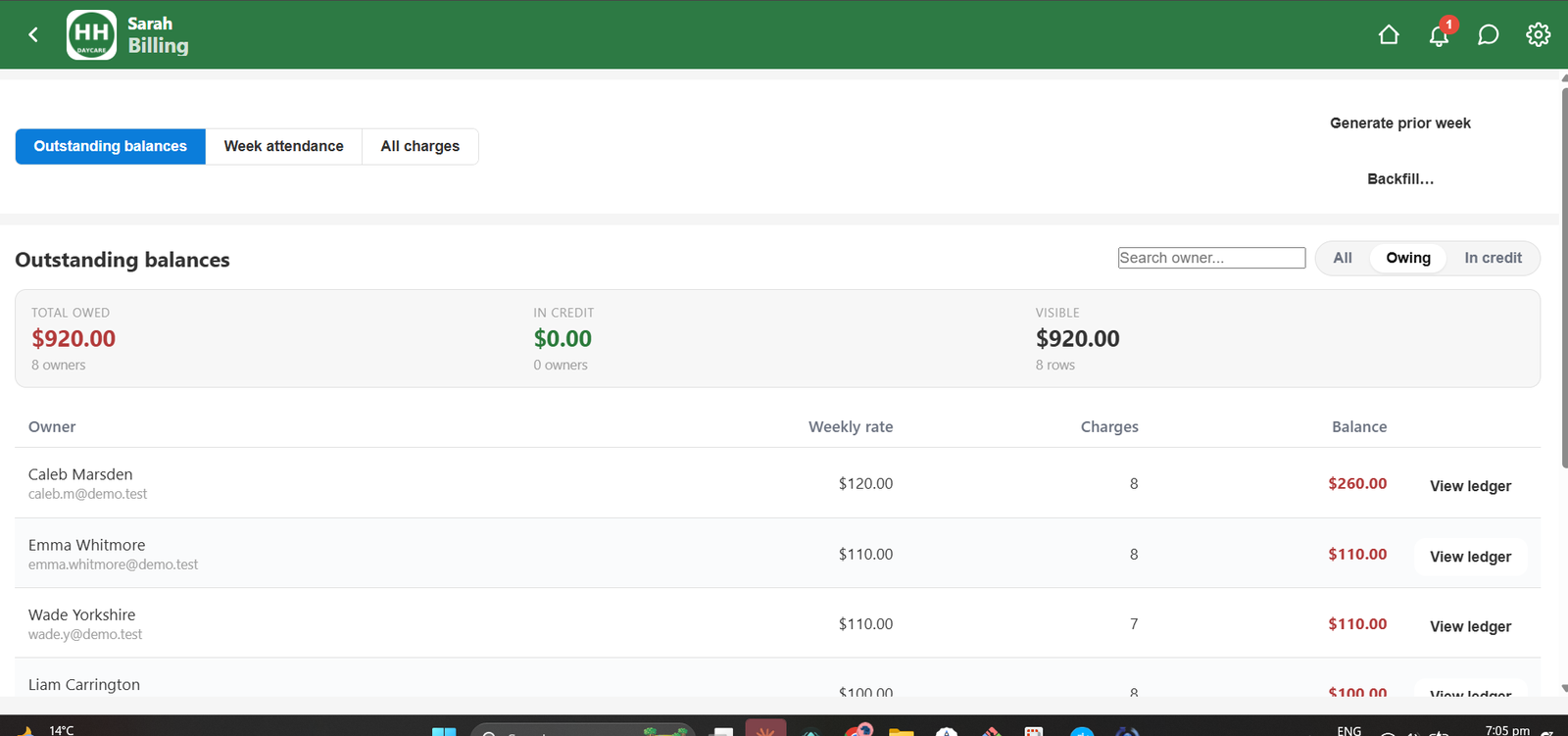Click owner name Emma Whitmore
The width and height of the screenshot is (1568, 736).
tap(86, 545)
